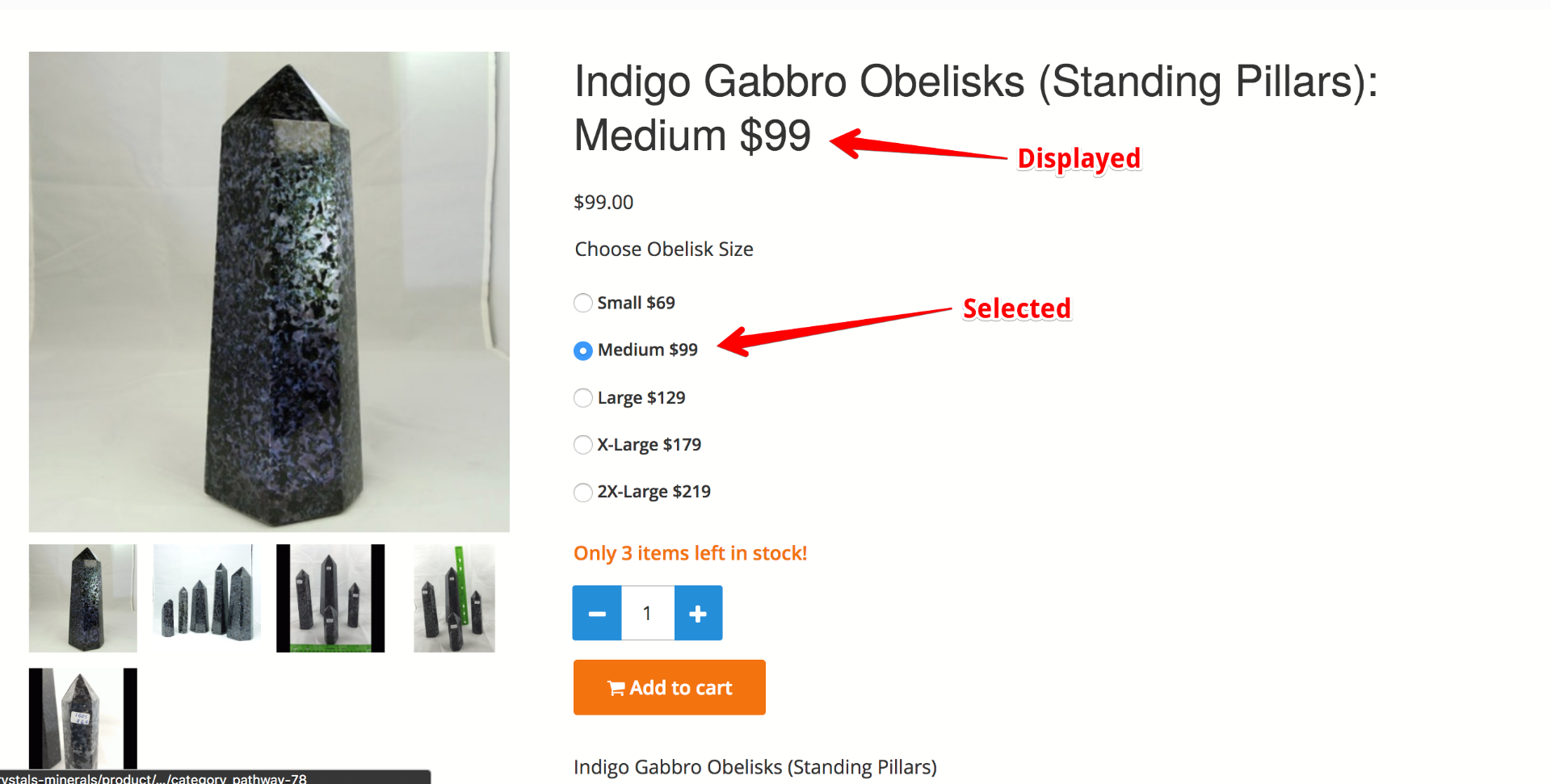1551x784 pixels.
Task: View thumbnail with green ruler
Action: [454, 598]
